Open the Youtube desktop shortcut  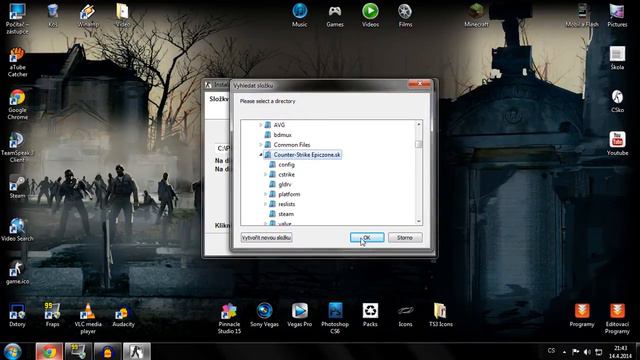[x=617, y=144]
